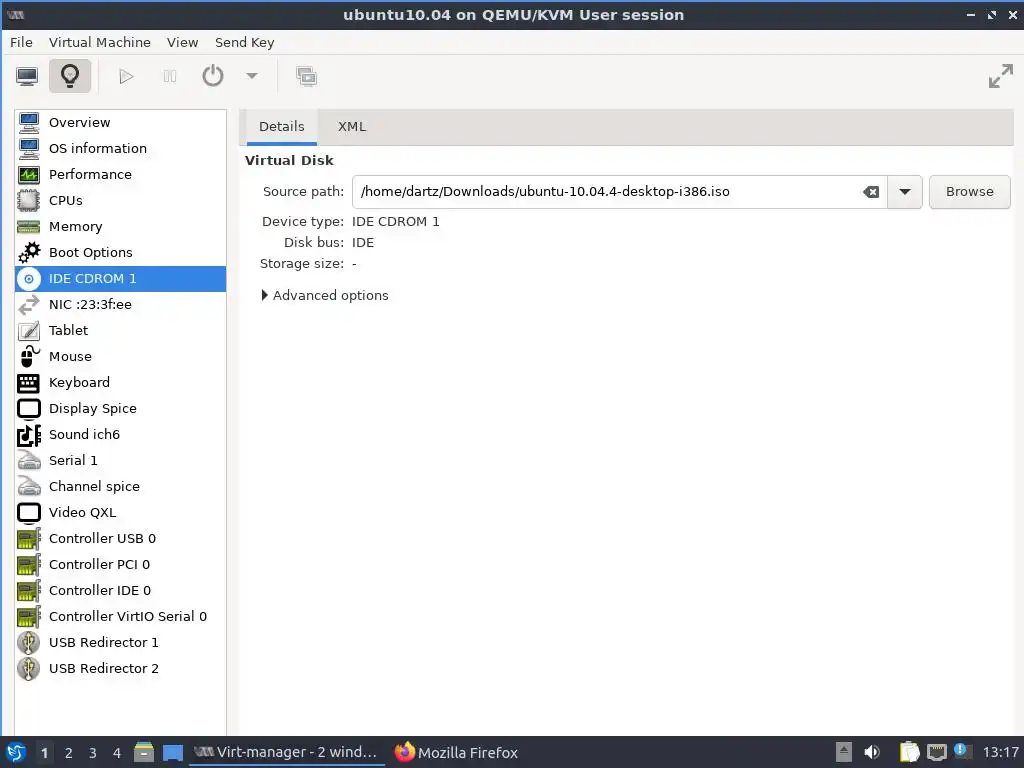The height and width of the screenshot is (768, 1024).
Task: Switch to workspace 2
Action: (69, 753)
